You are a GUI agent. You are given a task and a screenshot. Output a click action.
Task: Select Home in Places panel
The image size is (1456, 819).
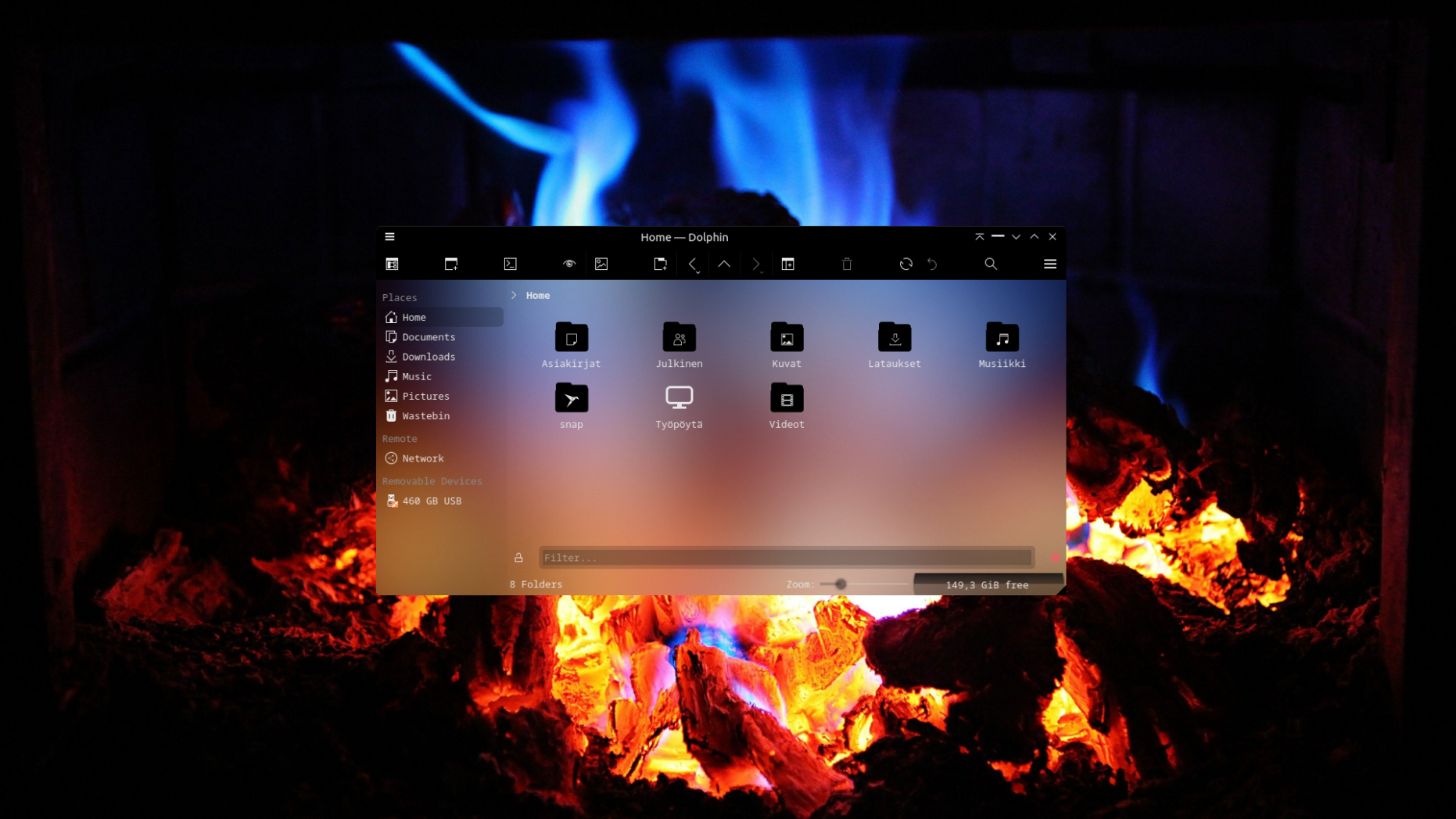click(443, 317)
